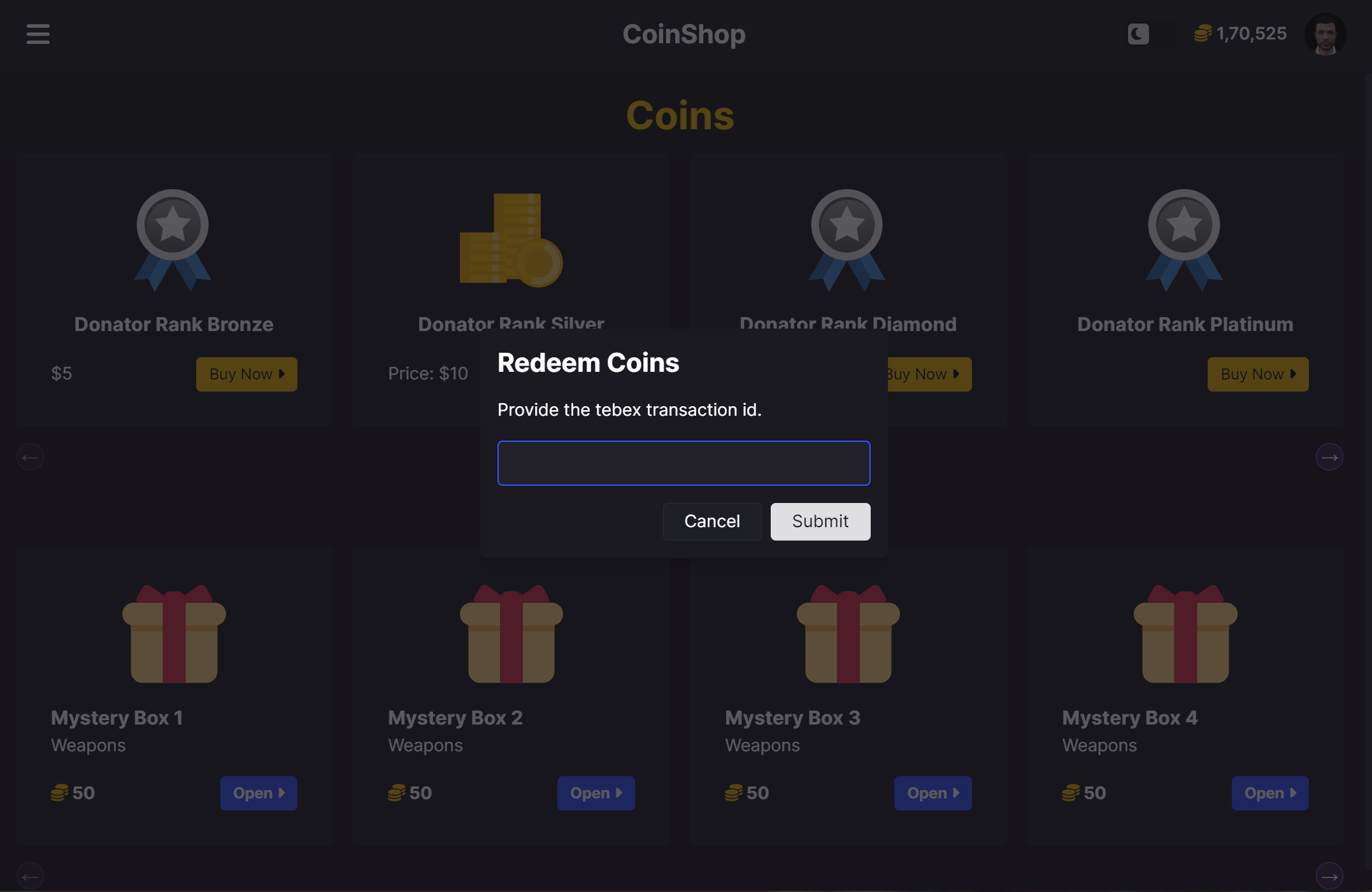Click the Donator Rank Bronze title
This screenshot has height=892, width=1372.
tap(174, 324)
